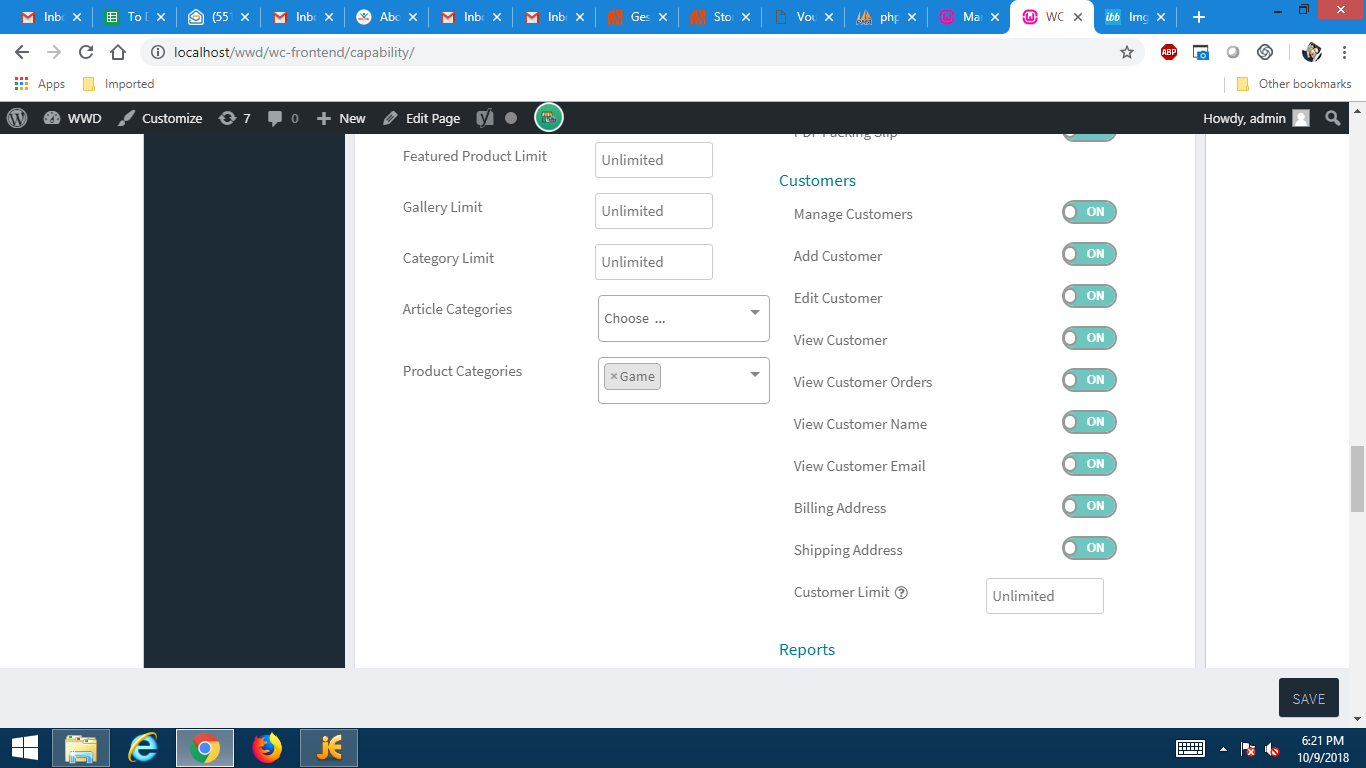Click the page vertical scrollbar thumb
Image resolution: width=1366 pixels, height=768 pixels.
(x=1357, y=479)
